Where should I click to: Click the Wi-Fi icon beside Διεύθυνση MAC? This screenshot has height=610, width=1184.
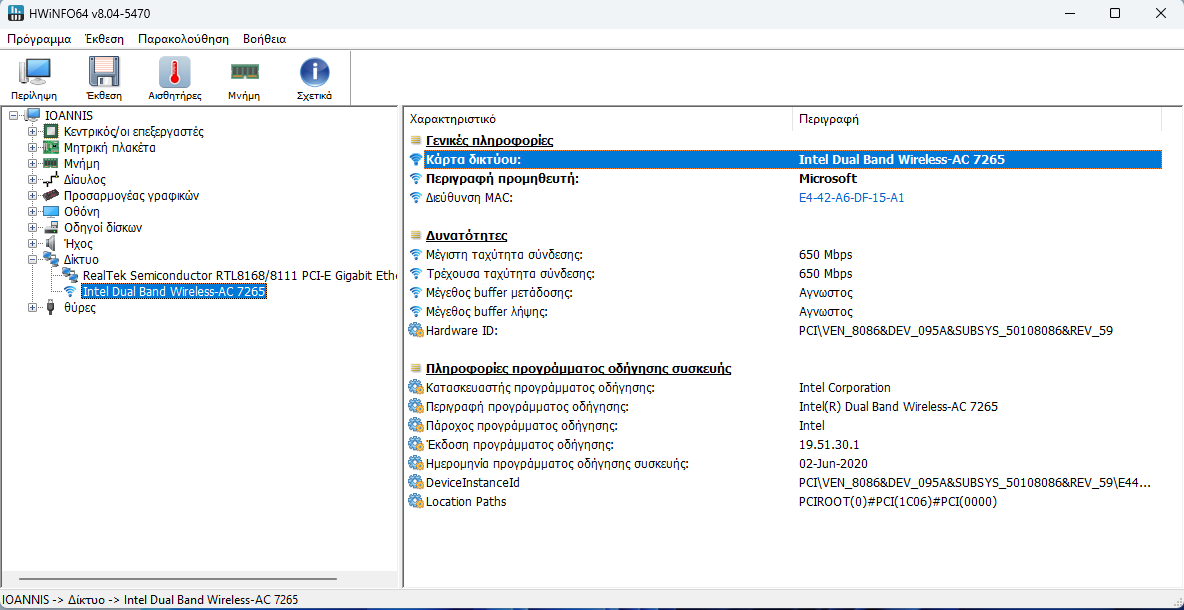(x=415, y=198)
